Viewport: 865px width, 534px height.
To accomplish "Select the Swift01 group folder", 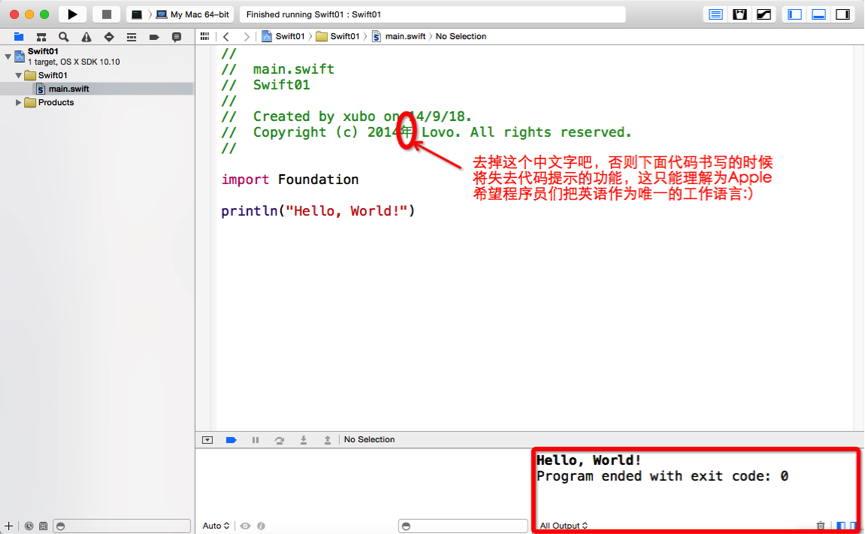I will point(46,75).
